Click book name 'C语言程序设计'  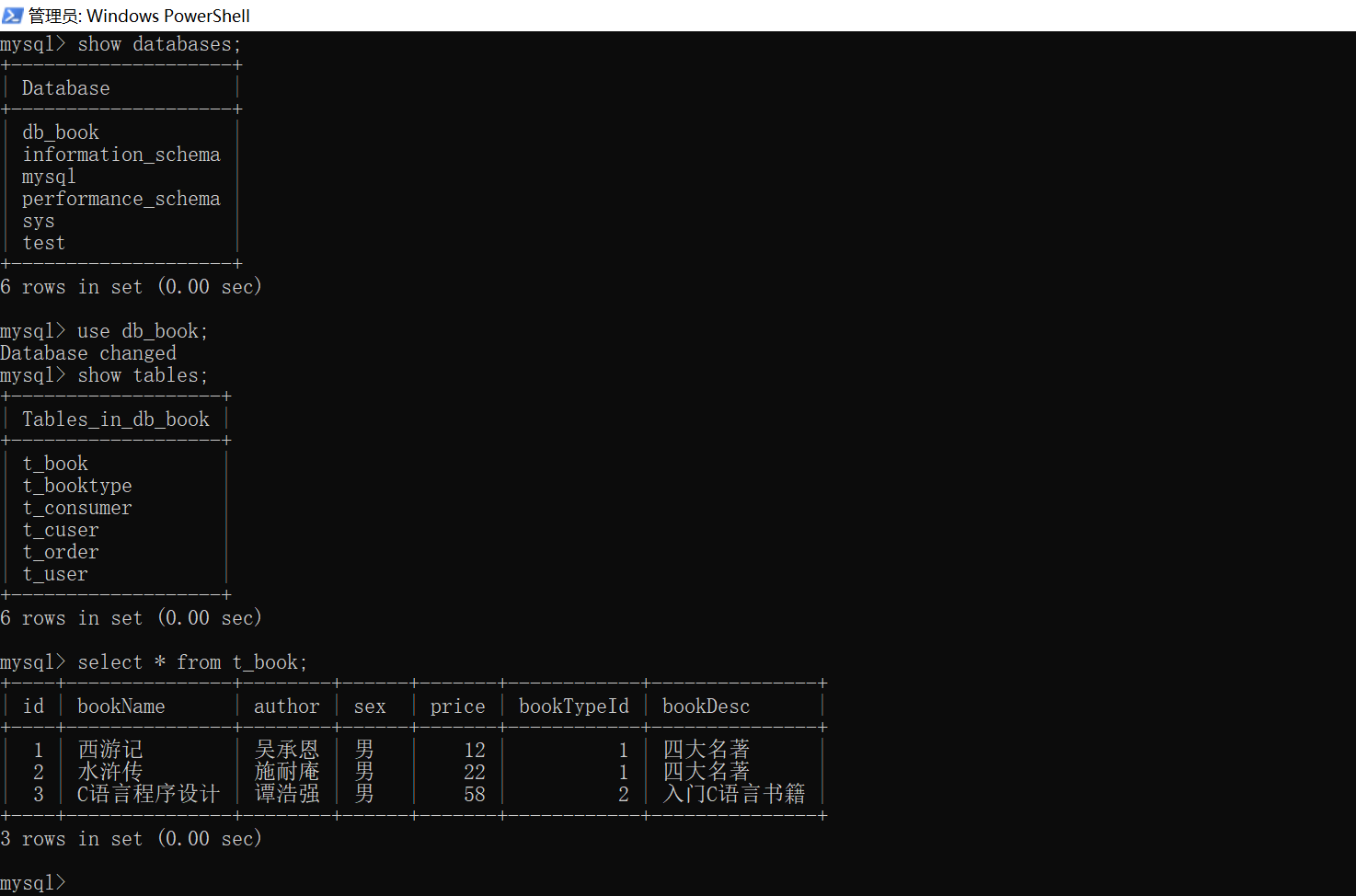(149, 794)
